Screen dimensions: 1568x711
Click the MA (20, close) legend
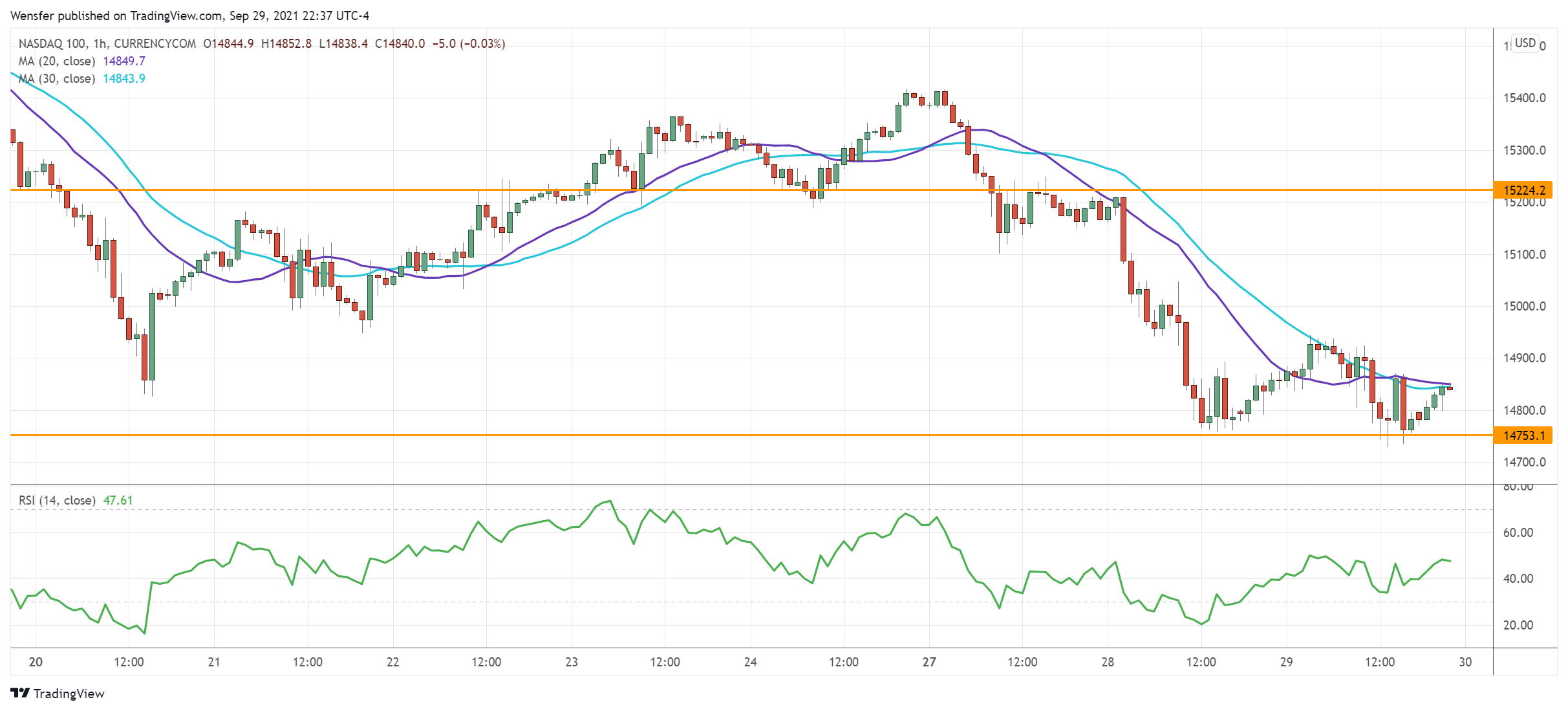57,61
